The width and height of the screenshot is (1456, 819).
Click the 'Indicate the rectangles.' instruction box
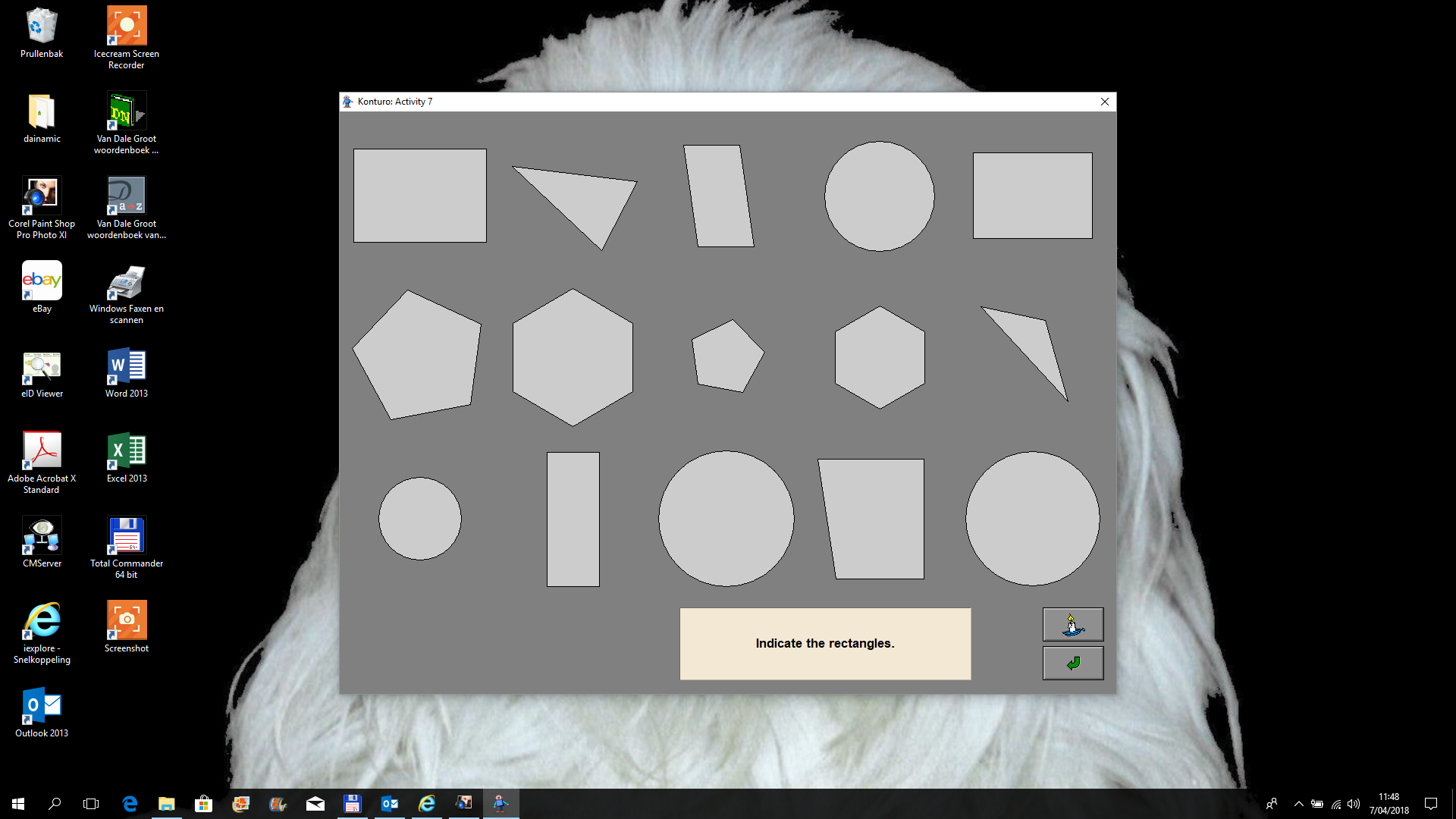825,644
